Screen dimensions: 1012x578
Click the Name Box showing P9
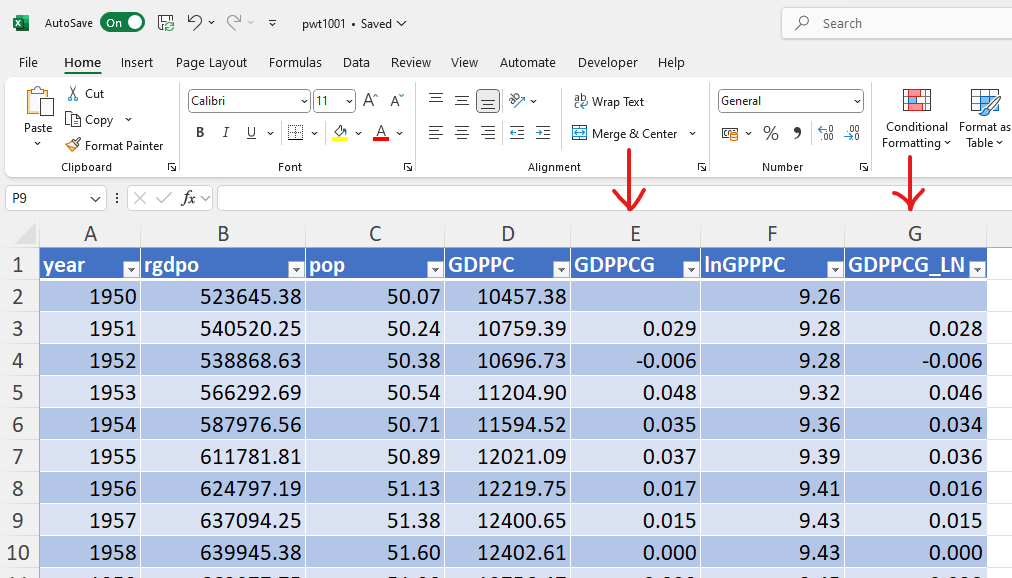[x=55, y=198]
